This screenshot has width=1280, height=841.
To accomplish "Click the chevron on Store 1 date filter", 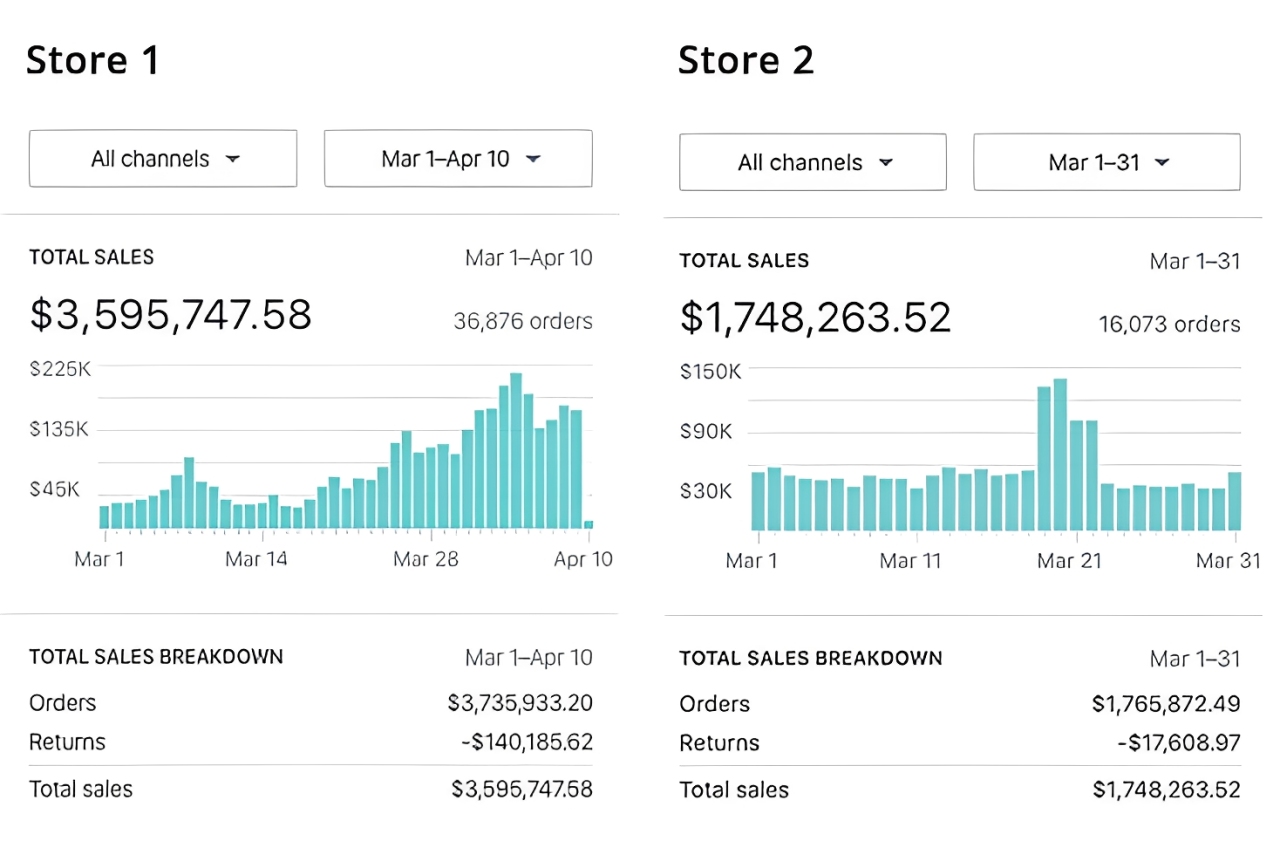I will click(x=533, y=158).
